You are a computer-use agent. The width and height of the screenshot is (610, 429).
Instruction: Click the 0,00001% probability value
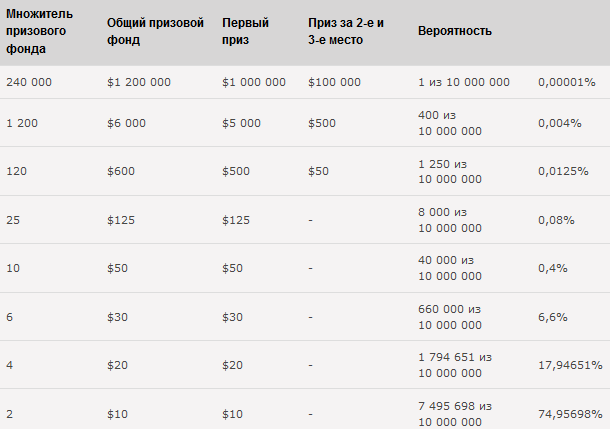[566, 82]
